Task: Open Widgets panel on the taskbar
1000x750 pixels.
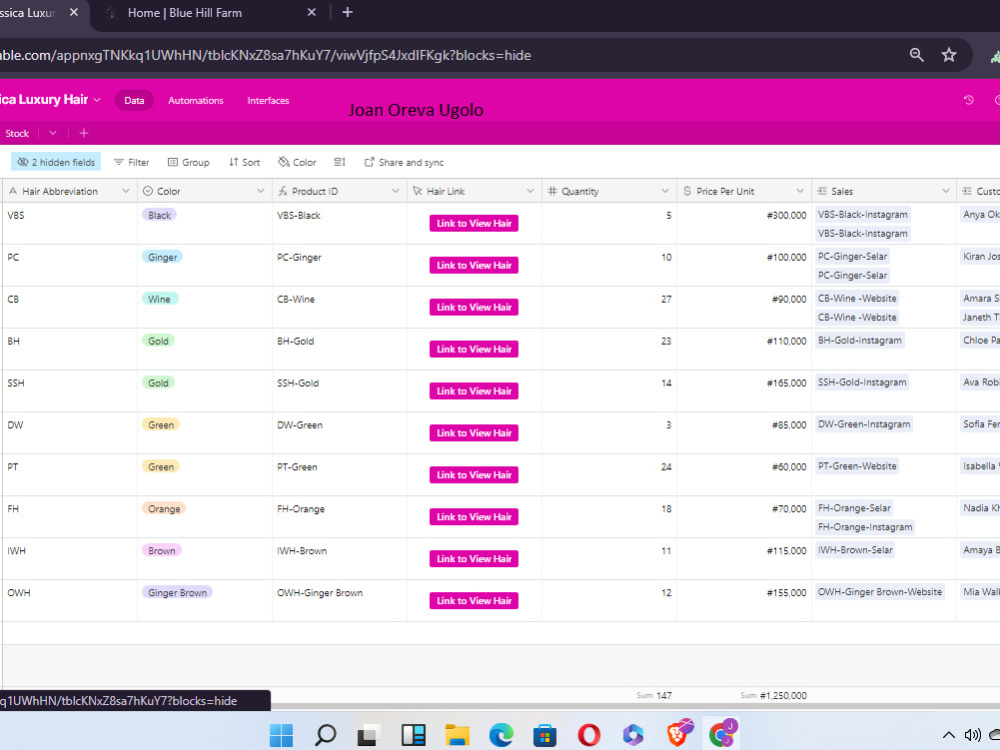Action: pyautogui.click(x=413, y=735)
